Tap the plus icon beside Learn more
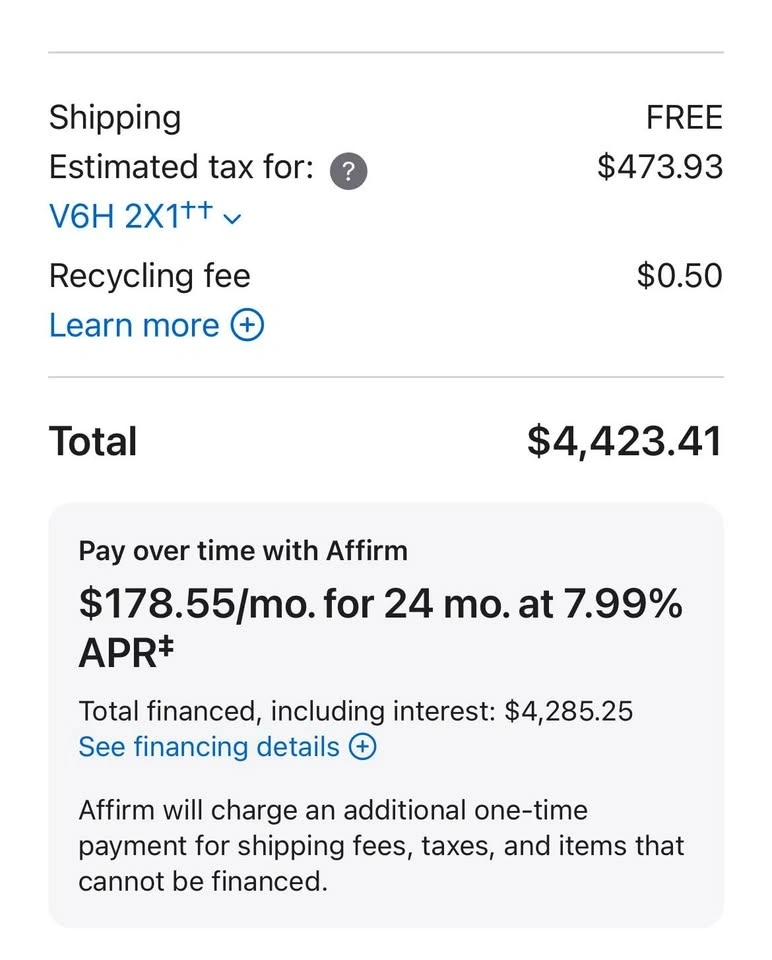 pyautogui.click(x=247, y=326)
